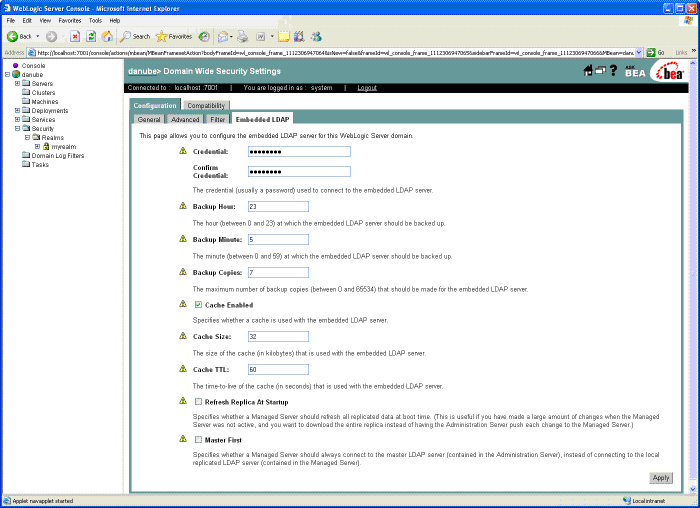Click warning icon next to Master First
The width and height of the screenshot is (700, 508).
tap(183, 439)
